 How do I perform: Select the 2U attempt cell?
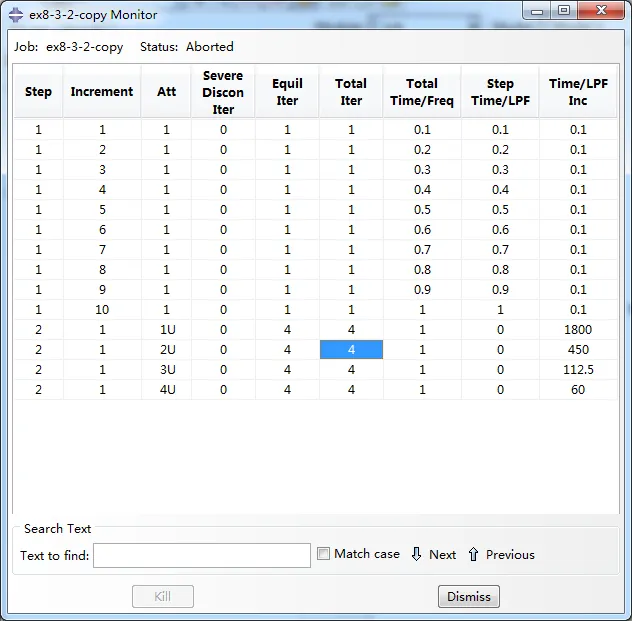tap(167, 349)
